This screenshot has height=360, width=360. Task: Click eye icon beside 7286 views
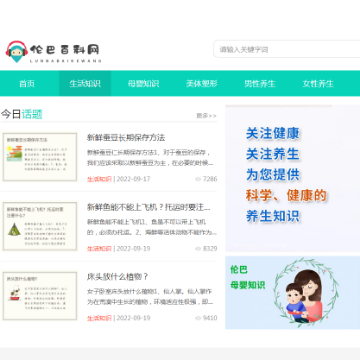click(198, 179)
